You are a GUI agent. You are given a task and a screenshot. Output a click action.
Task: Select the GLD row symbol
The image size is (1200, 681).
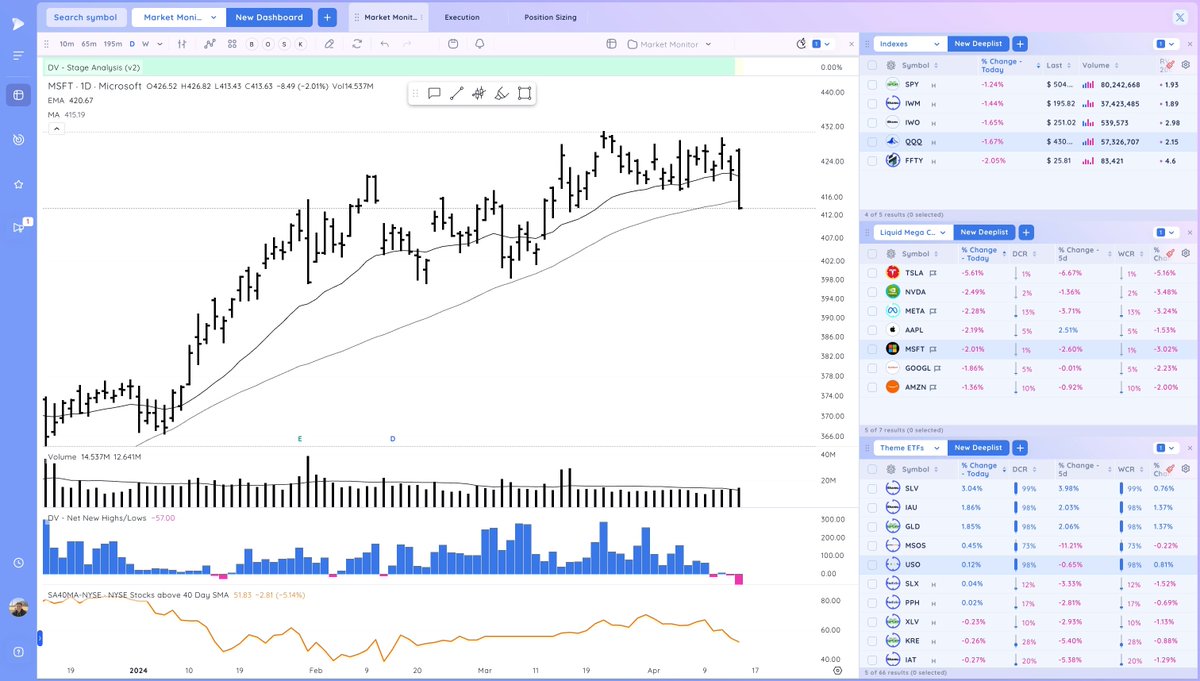(911, 526)
